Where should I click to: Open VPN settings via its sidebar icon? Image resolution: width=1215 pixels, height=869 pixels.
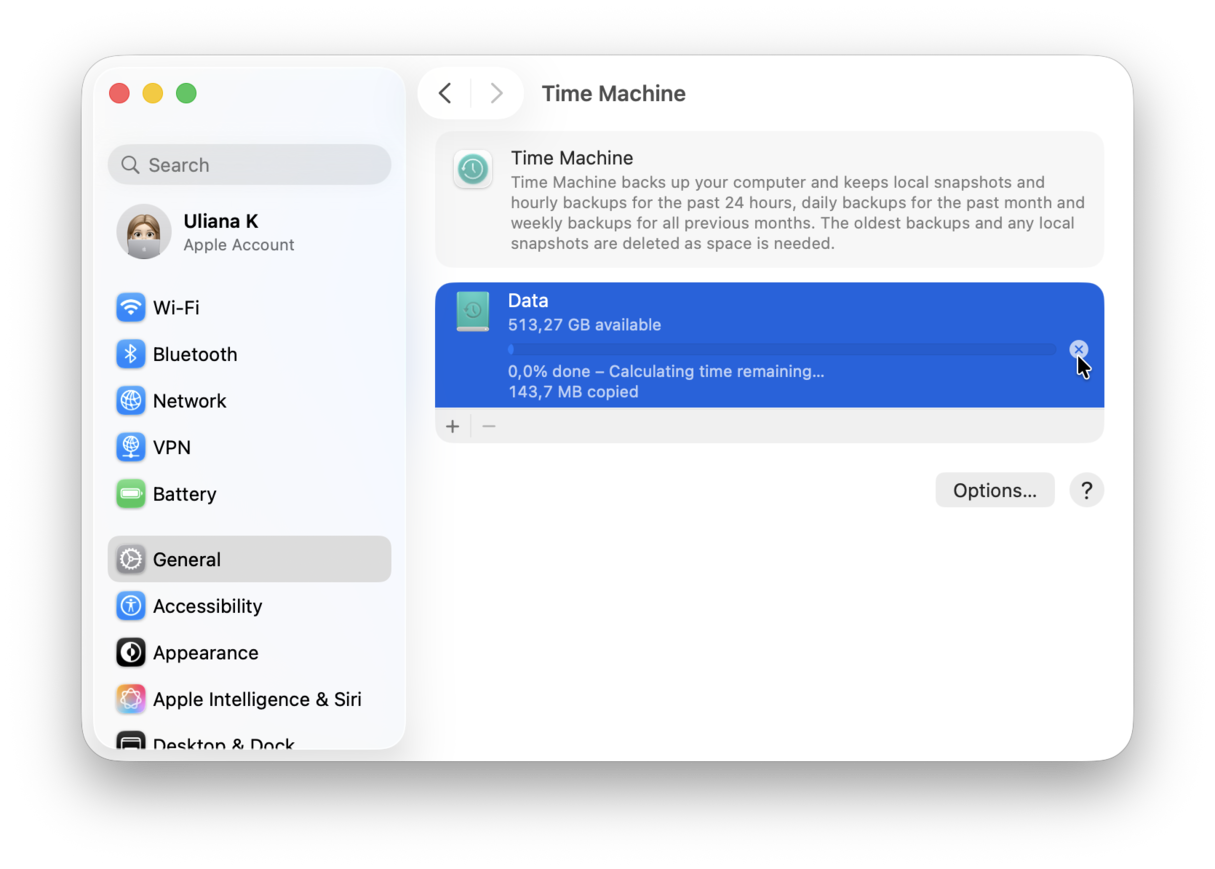pyautogui.click(x=131, y=447)
